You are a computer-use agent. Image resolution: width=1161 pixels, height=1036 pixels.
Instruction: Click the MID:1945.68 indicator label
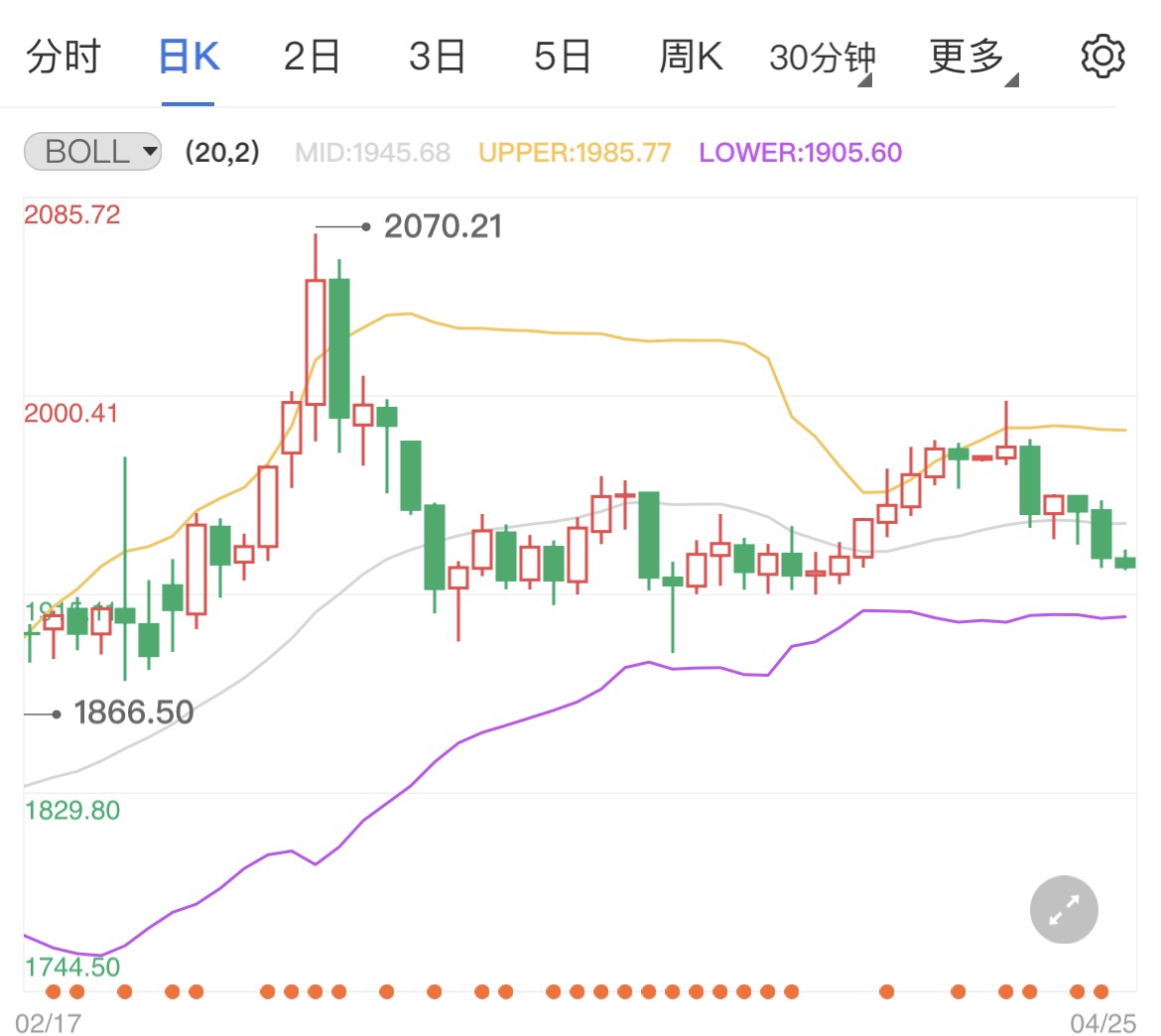pyautogui.click(x=372, y=151)
